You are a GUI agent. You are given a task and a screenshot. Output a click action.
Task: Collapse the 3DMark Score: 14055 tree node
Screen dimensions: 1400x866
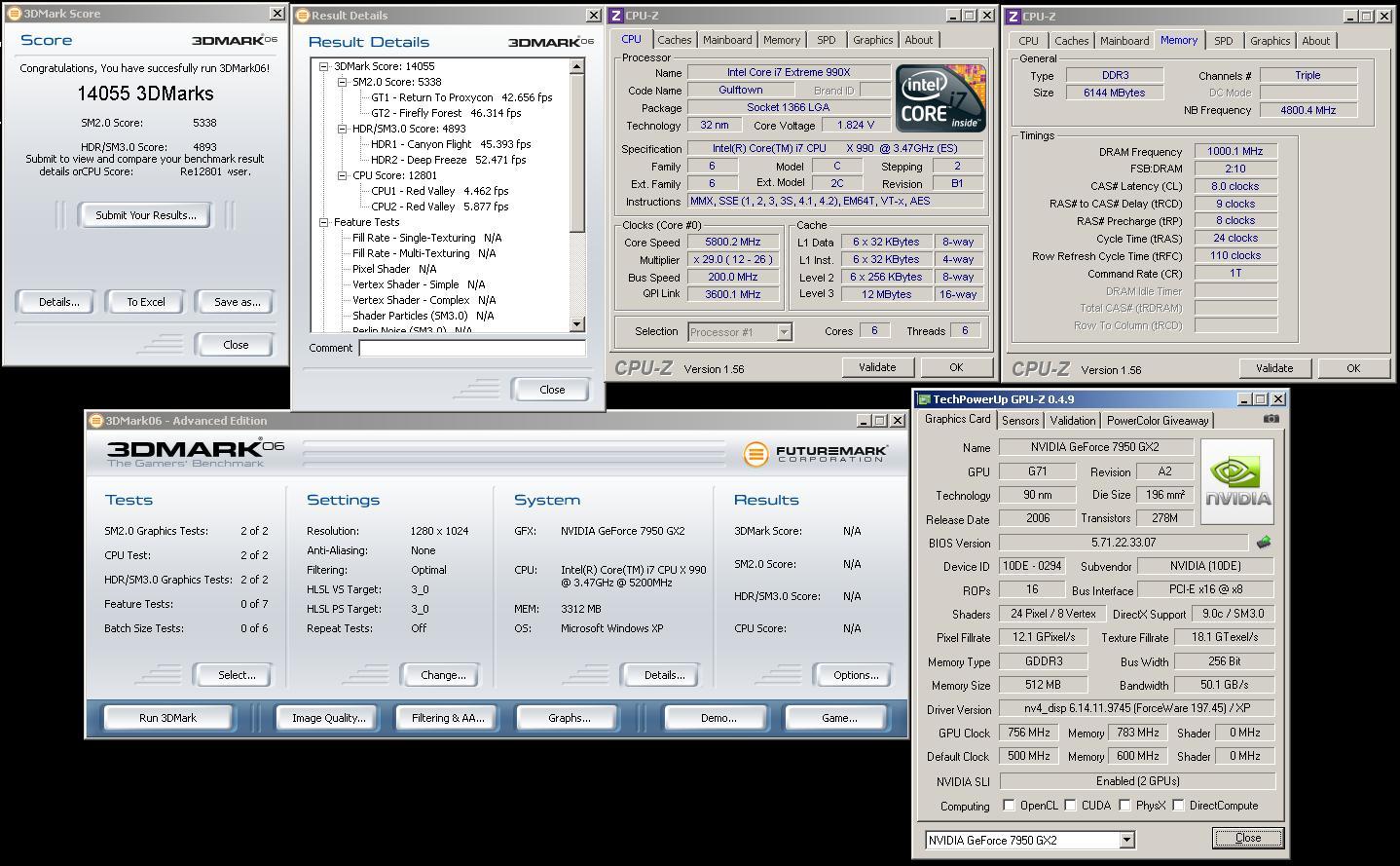(324, 66)
